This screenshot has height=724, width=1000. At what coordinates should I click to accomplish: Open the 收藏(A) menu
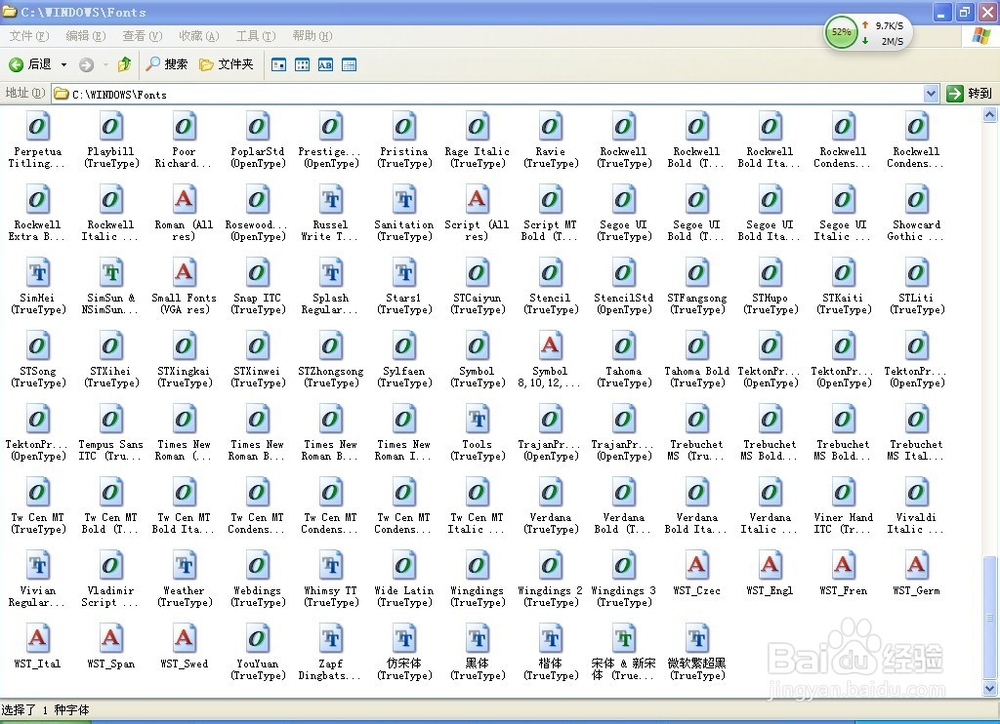[x=199, y=36]
